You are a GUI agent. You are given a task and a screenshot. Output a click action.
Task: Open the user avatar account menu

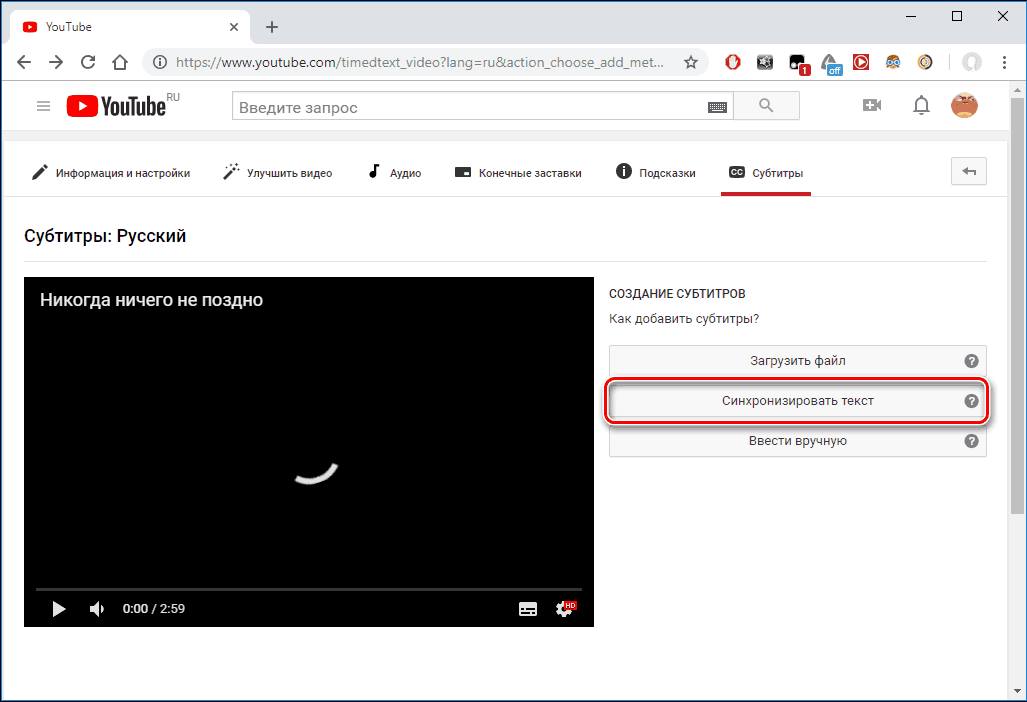coord(964,106)
